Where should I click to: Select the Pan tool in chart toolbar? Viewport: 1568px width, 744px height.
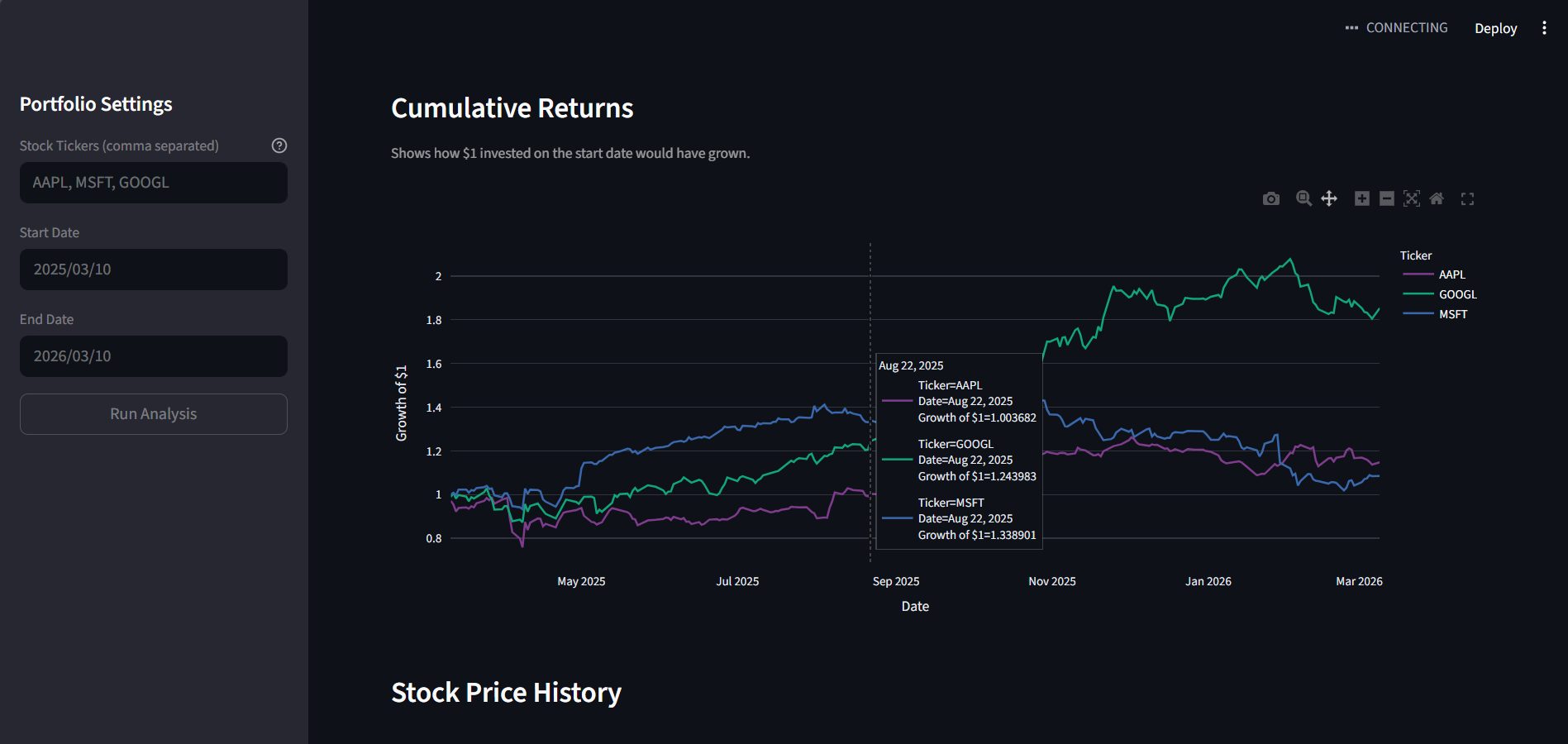(1329, 198)
